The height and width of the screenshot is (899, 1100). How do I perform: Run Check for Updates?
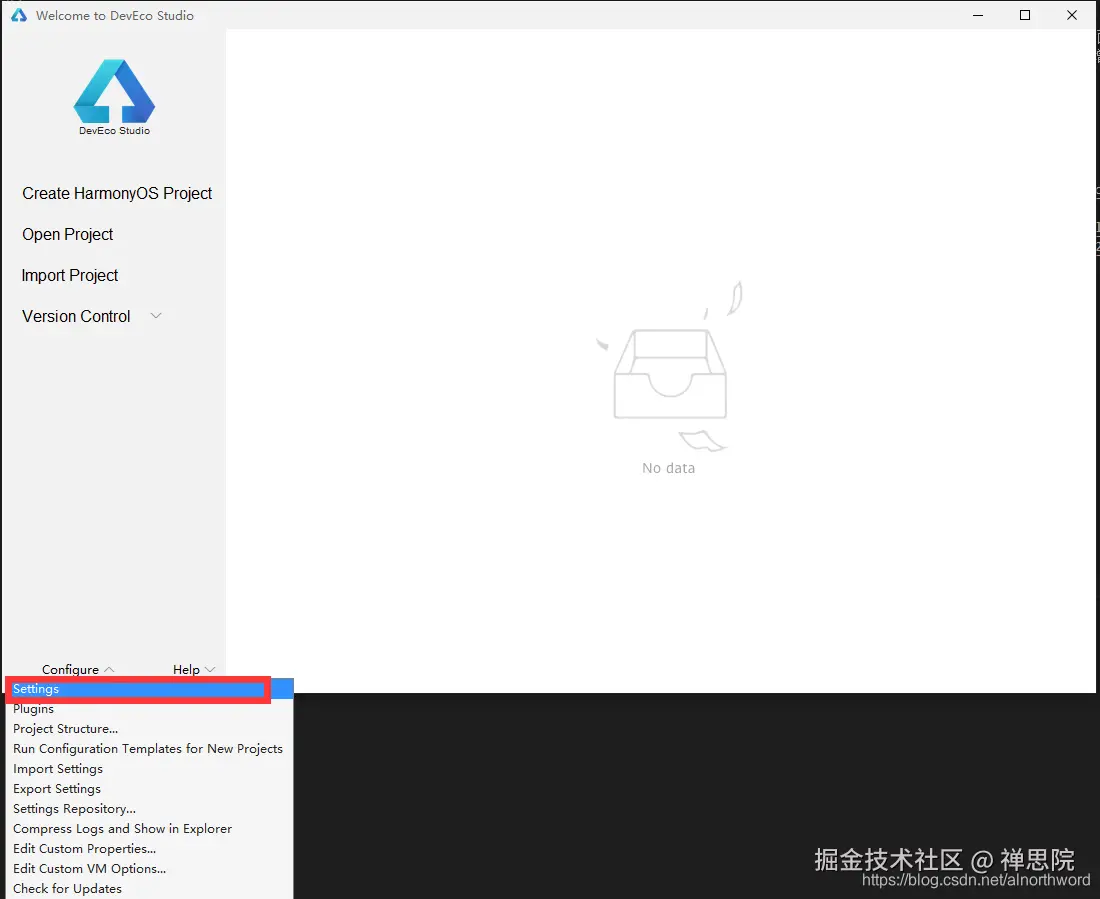[x=67, y=888]
